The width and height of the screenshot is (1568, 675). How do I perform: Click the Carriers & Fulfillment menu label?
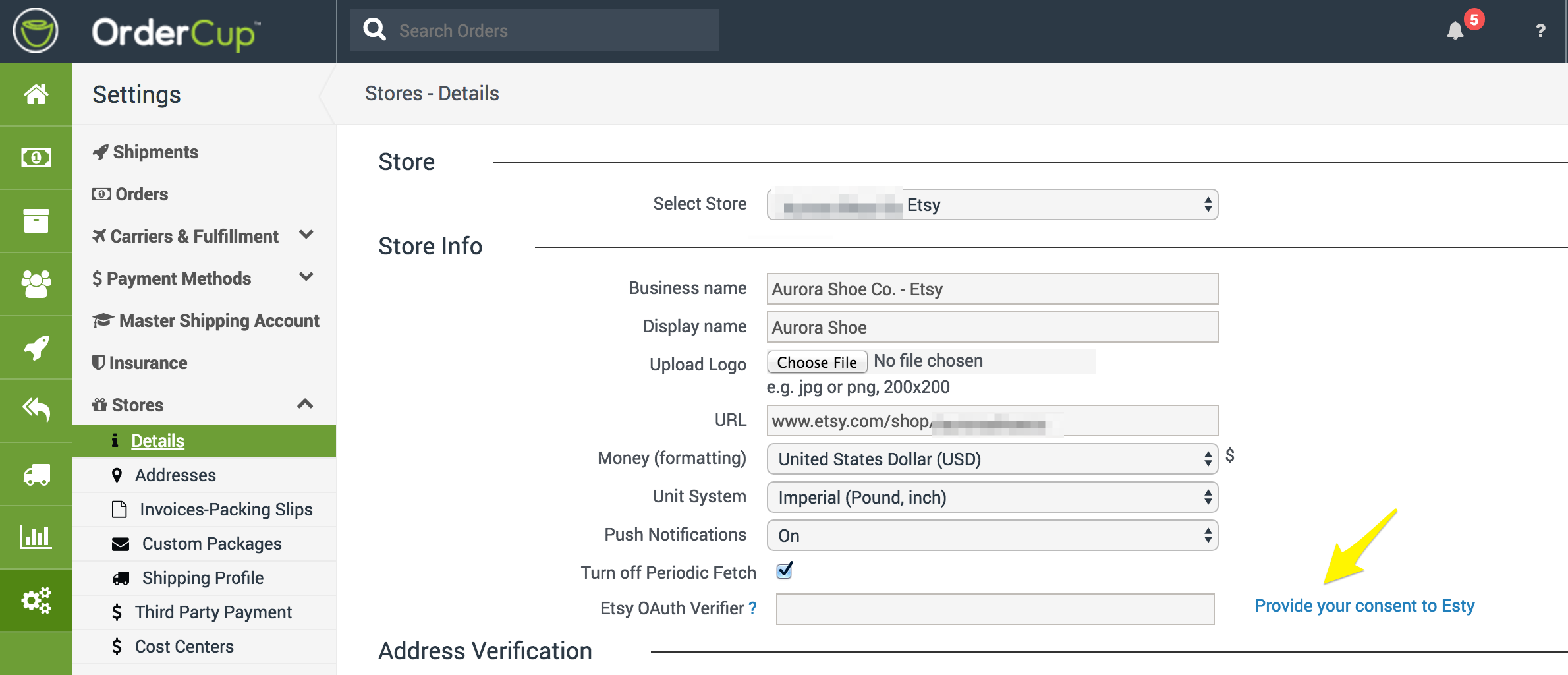pos(194,236)
